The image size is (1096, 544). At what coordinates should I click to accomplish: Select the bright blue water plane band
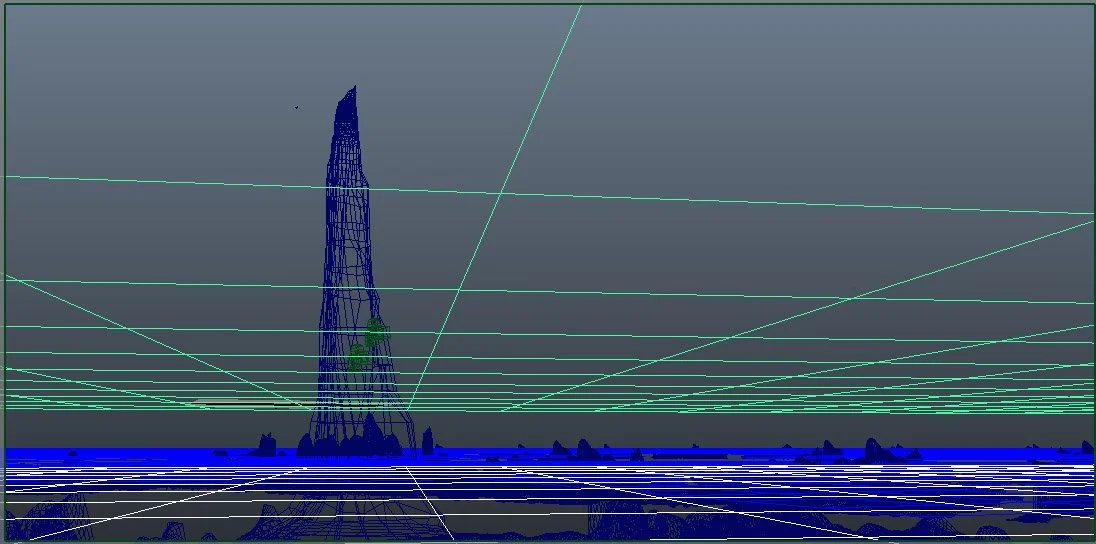548,456
